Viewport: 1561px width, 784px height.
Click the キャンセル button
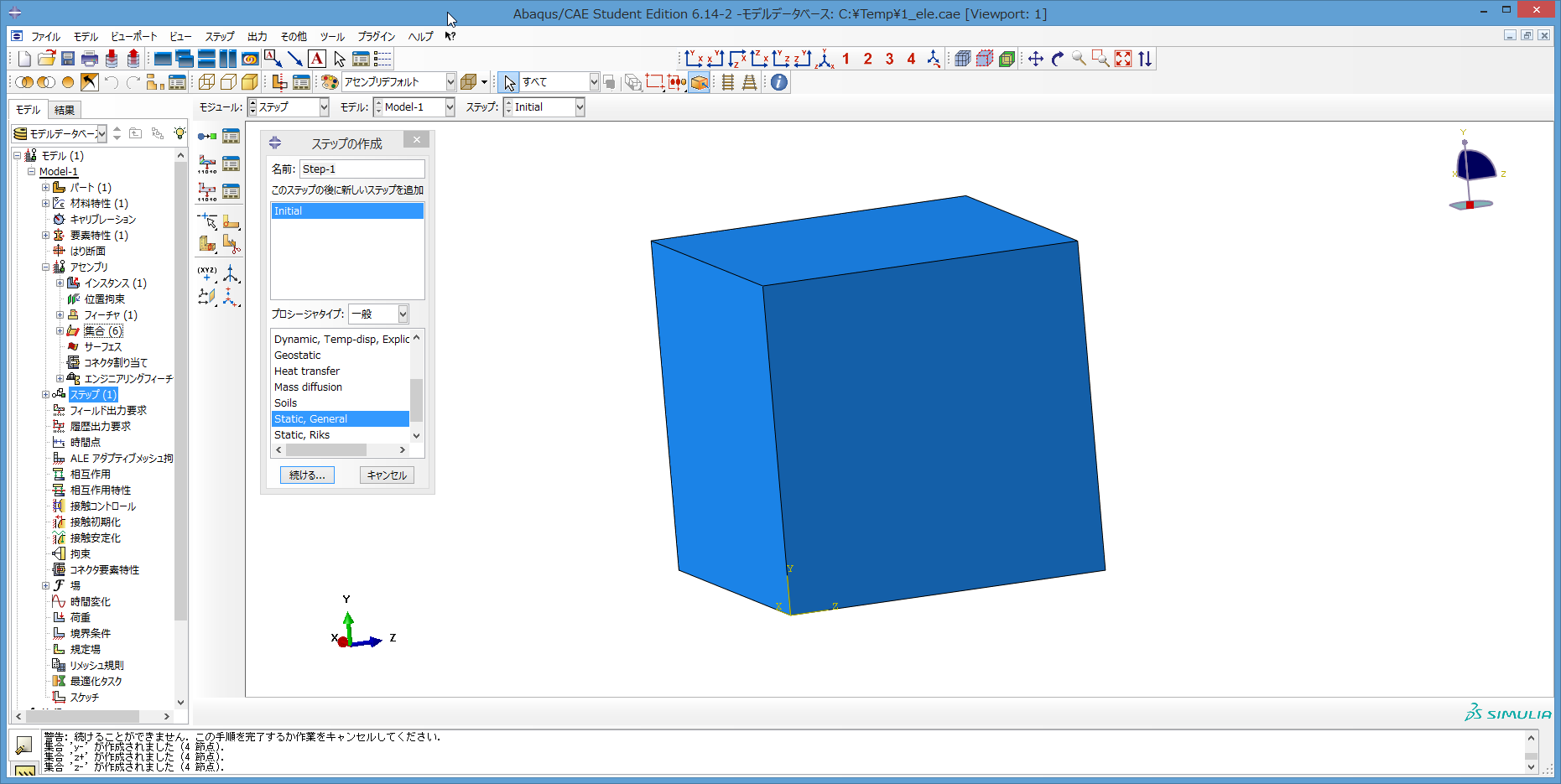(387, 475)
